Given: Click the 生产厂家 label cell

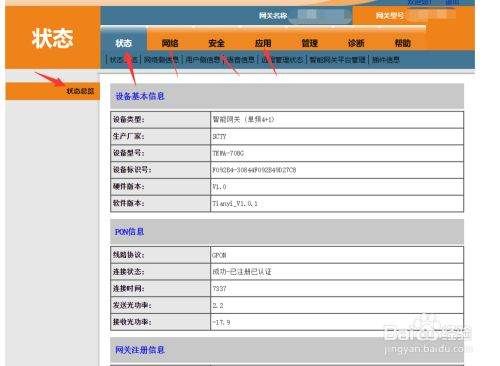Looking at the screenshot, I should [x=160, y=136].
